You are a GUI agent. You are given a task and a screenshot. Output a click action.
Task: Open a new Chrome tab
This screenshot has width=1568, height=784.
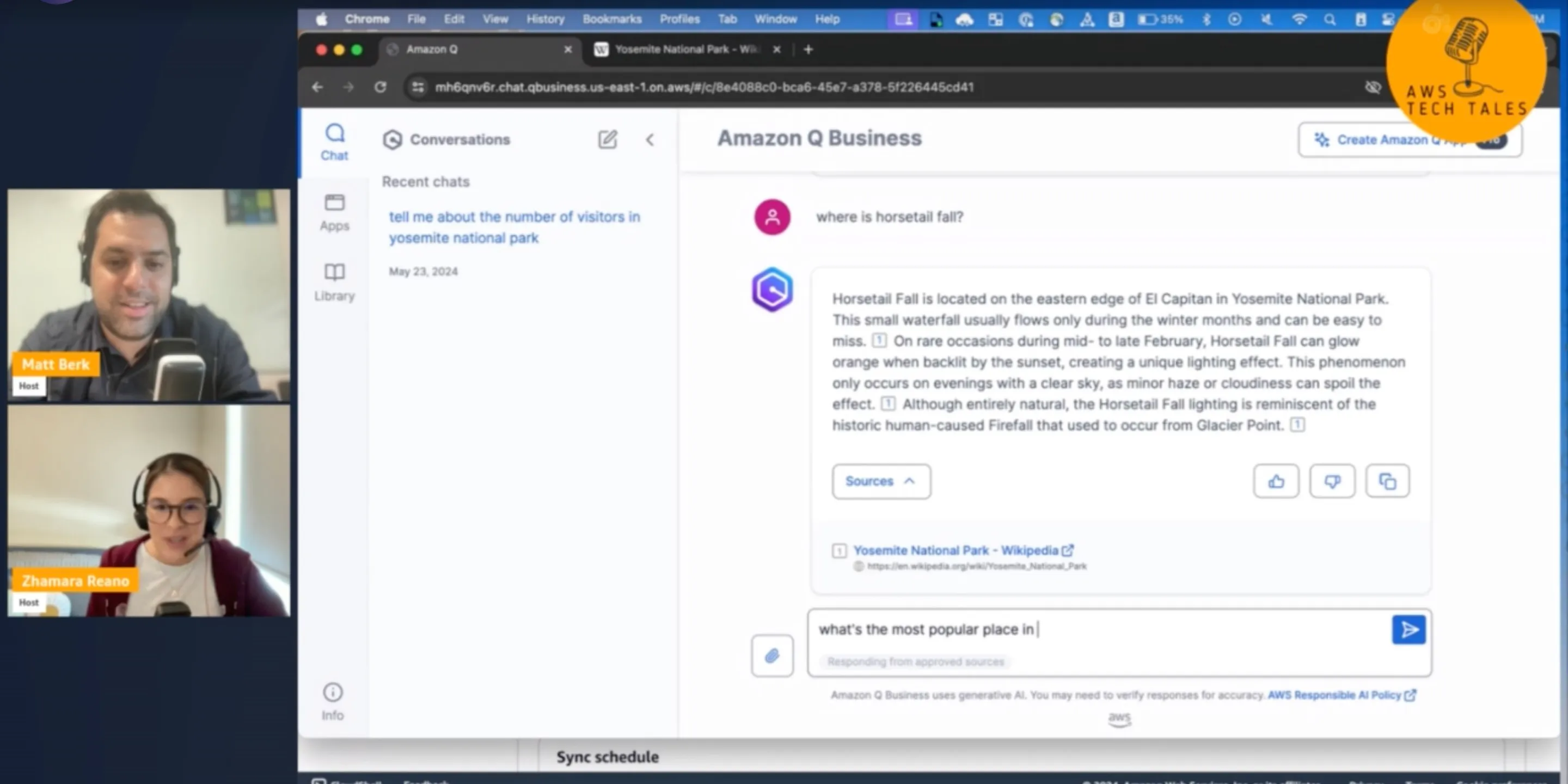(808, 50)
